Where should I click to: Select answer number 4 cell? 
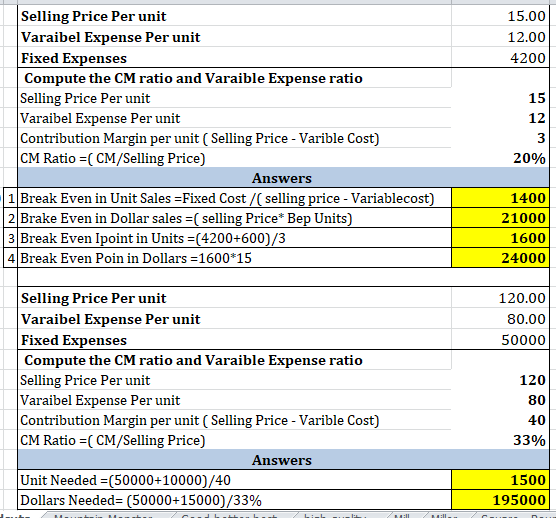click(11, 258)
